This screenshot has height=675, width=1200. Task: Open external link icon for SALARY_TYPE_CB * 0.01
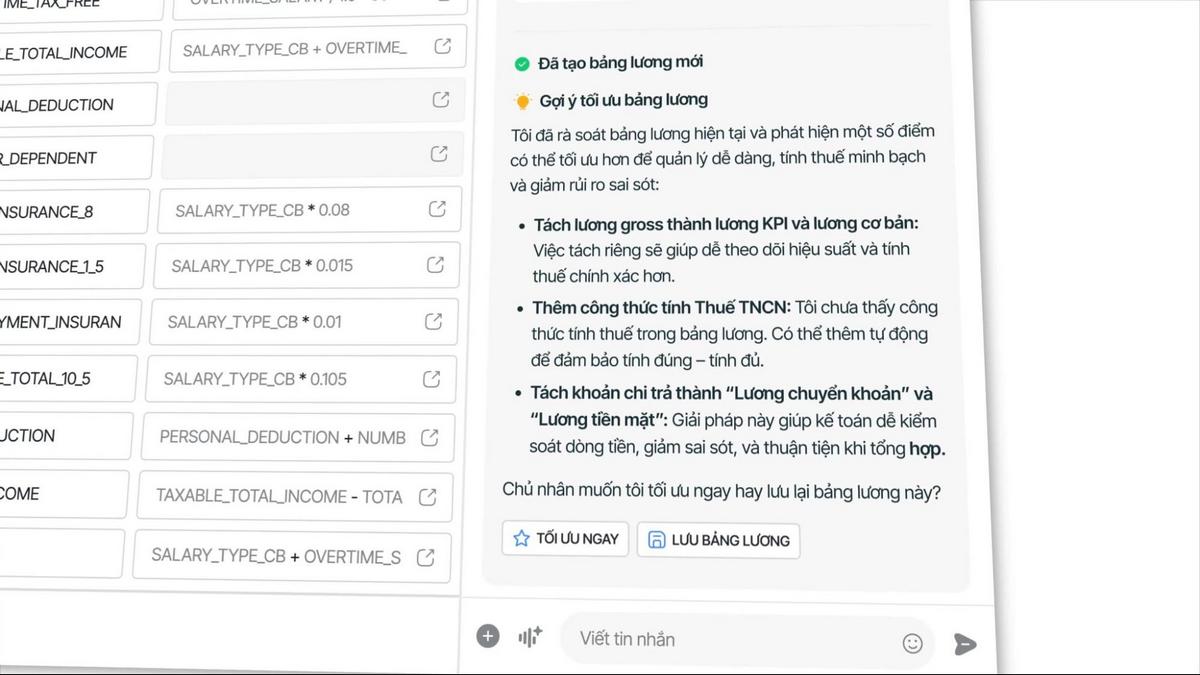433,321
